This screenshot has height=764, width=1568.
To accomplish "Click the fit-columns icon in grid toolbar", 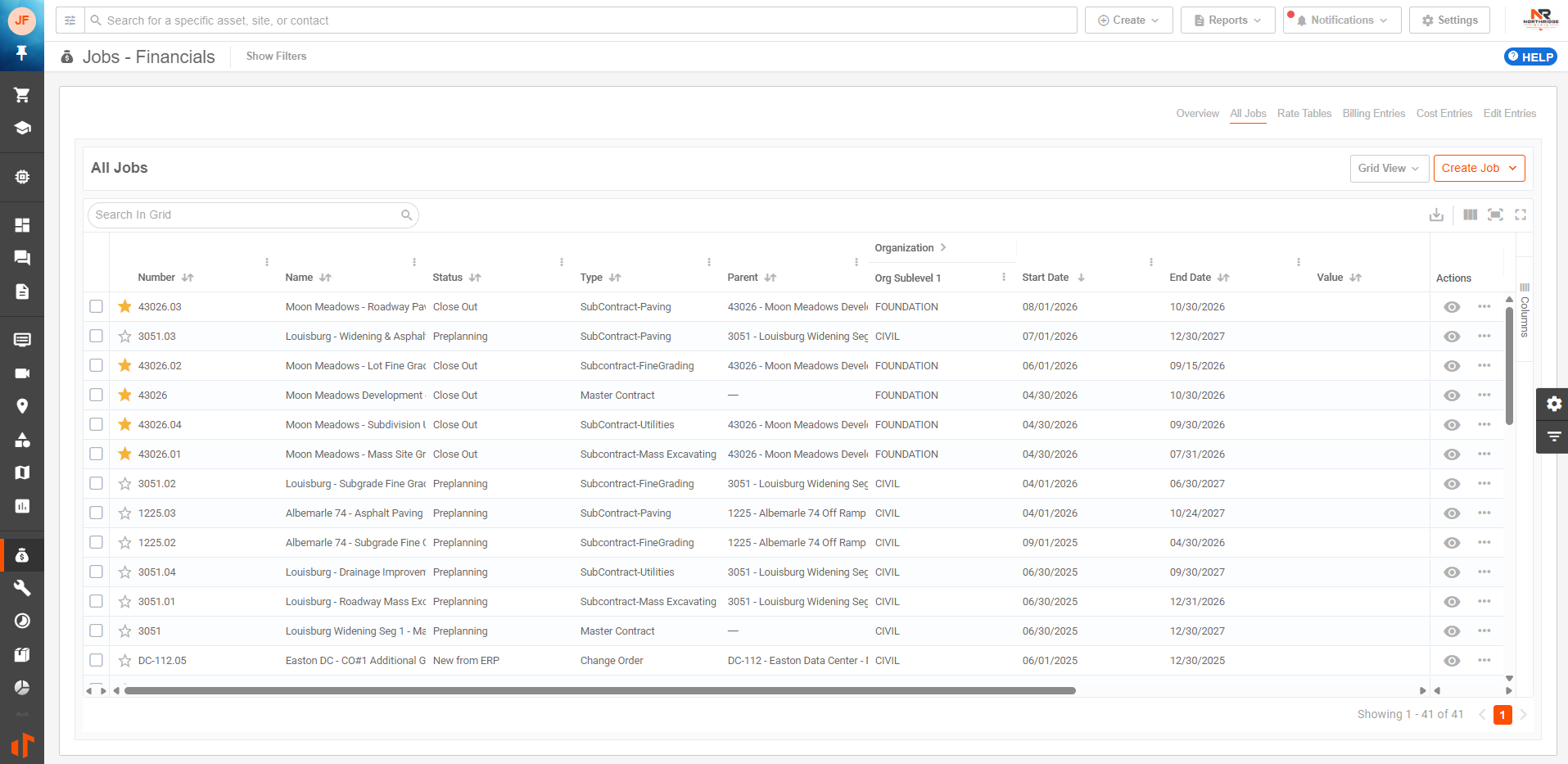I will (1495, 215).
